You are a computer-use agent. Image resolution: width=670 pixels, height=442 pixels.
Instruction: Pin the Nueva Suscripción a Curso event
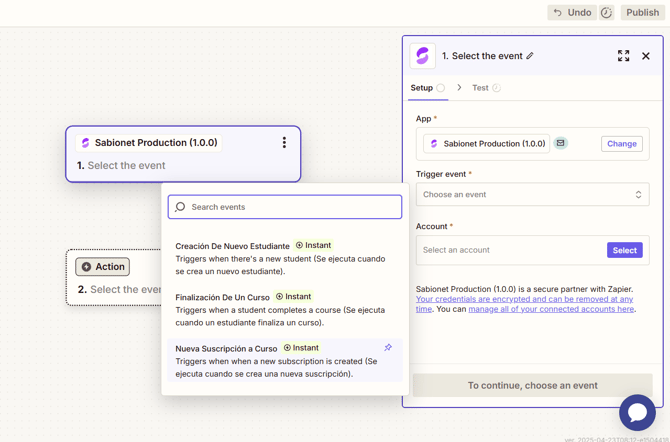coord(388,348)
